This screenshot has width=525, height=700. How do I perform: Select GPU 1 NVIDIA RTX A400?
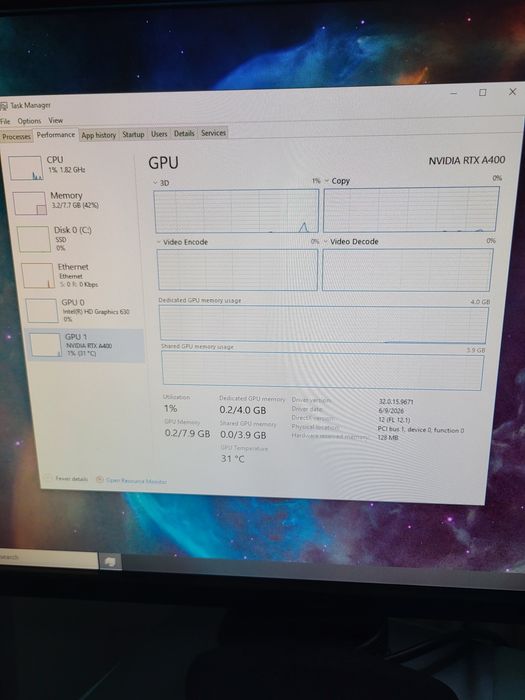coord(85,346)
